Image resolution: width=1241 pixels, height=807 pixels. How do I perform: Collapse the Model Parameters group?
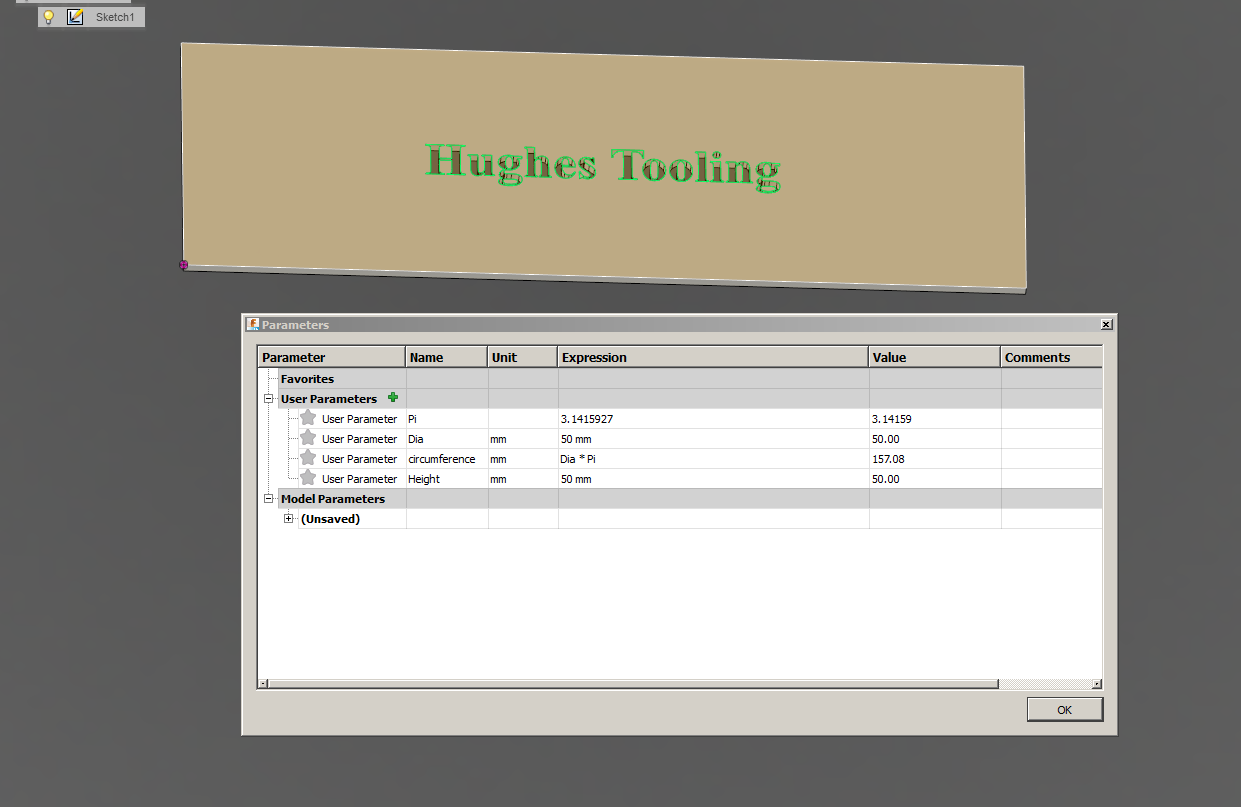[268, 498]
